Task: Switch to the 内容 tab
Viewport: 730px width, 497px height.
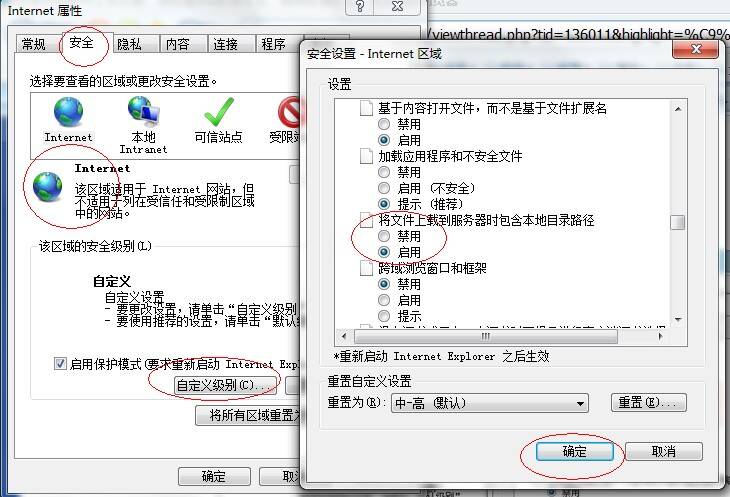Action: point(178,44)
